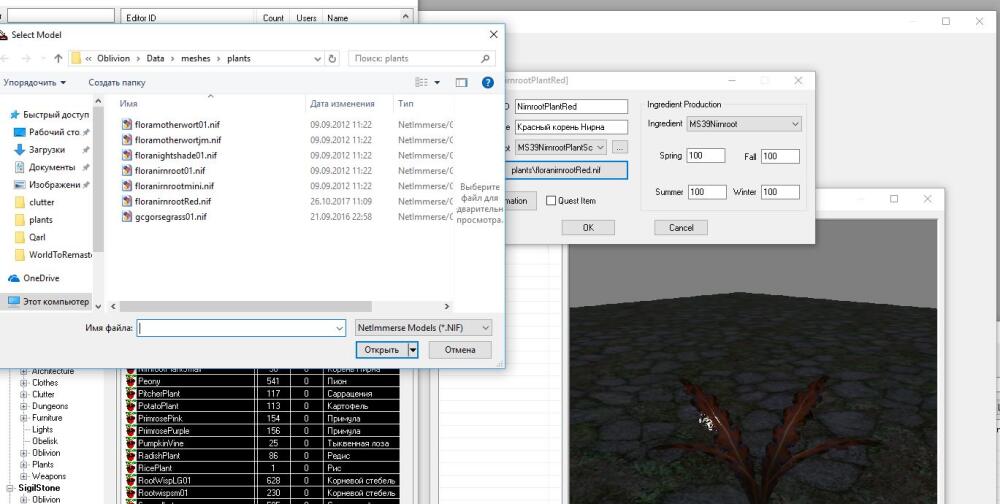The height and width of the screenshot is (504, 1000).
Task: Sort by Дата изменения column header
Action: click(x=342, y=103)
